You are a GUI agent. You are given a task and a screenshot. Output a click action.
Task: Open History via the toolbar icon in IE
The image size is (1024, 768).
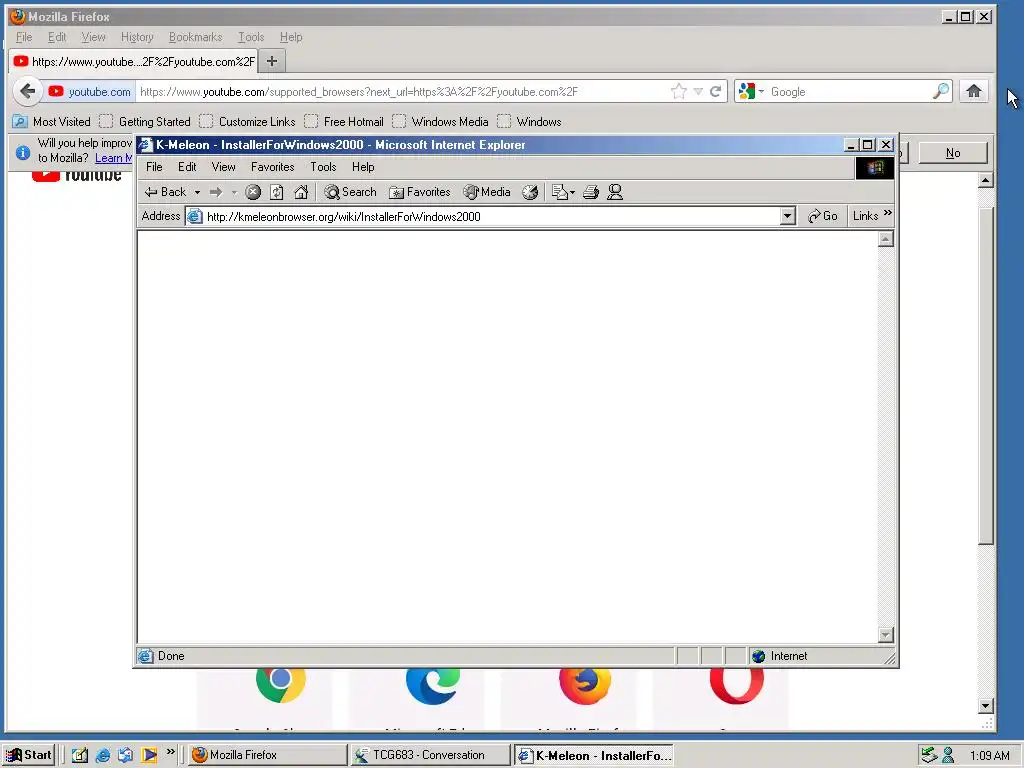(530, 192)
